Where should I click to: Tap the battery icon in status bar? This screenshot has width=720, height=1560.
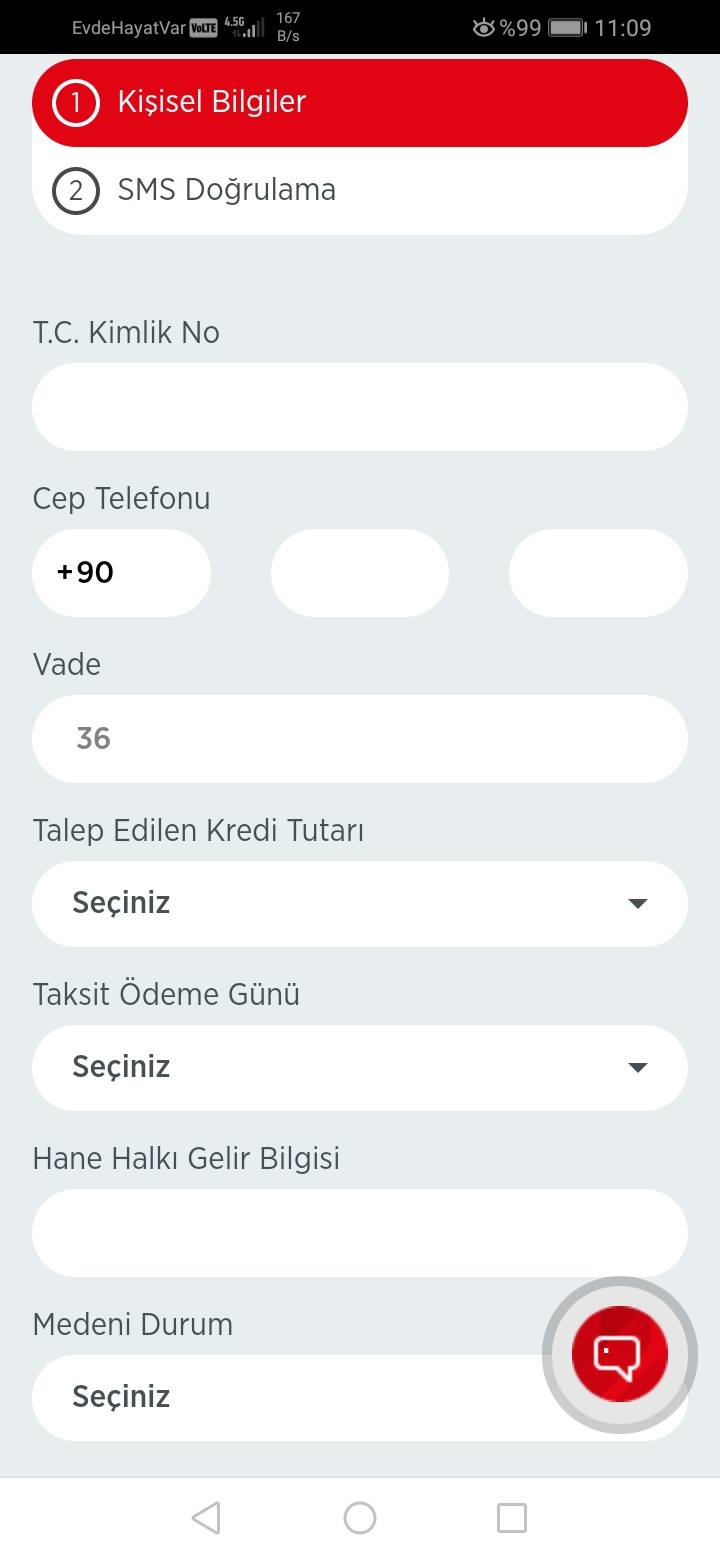[x=566, y=28]
